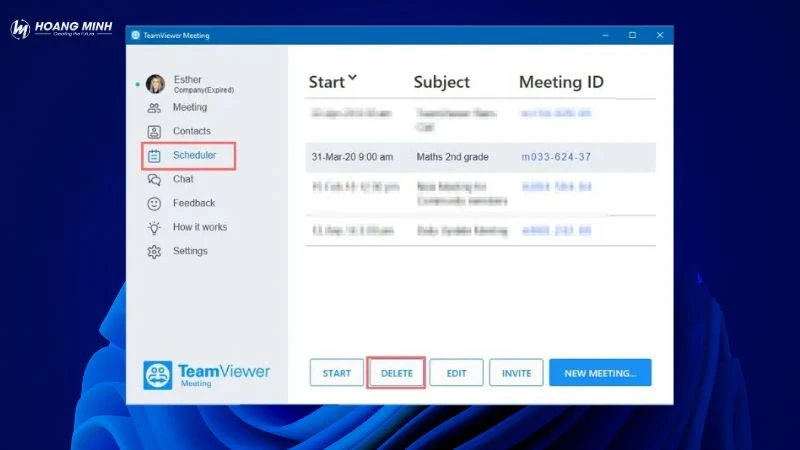The image size is (800, 450).
Task: Go to the Contacts menu item
Action: [x=191, y=131]
